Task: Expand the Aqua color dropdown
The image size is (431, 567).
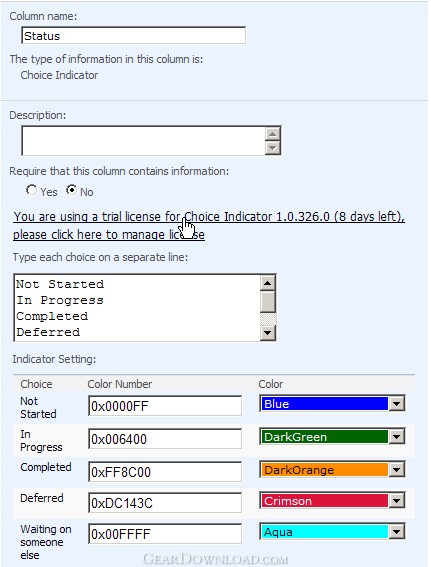Action: [397, 532]
